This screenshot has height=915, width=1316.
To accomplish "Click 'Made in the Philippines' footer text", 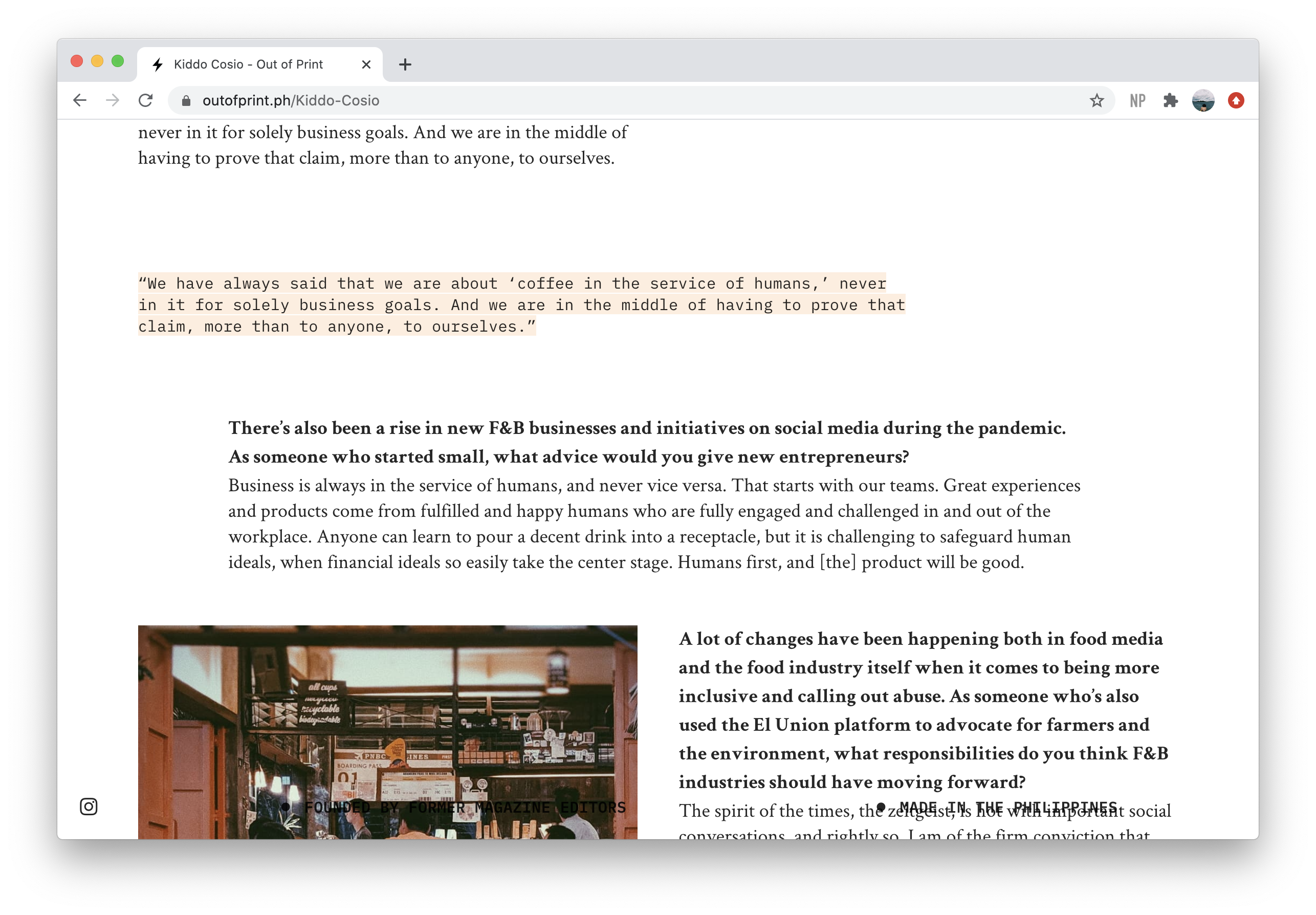I will coord(1007,807).
